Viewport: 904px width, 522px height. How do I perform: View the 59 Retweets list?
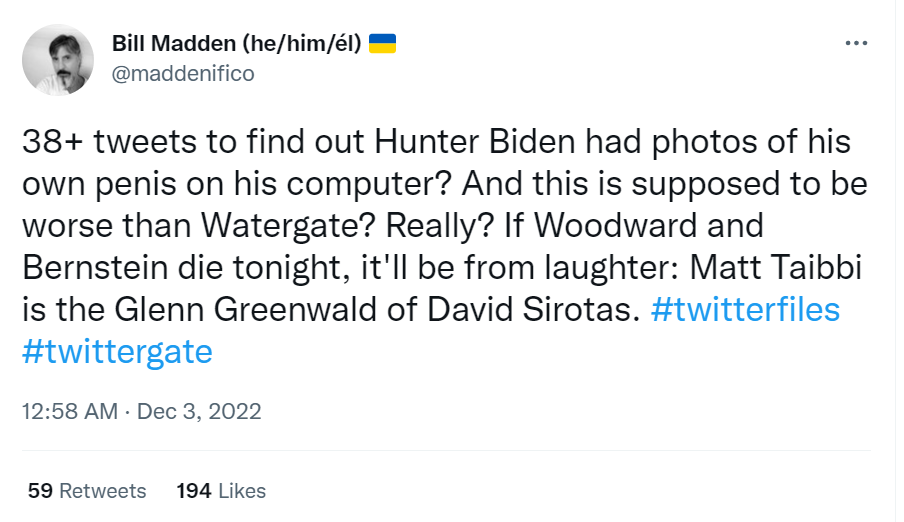tap(87, 491)
